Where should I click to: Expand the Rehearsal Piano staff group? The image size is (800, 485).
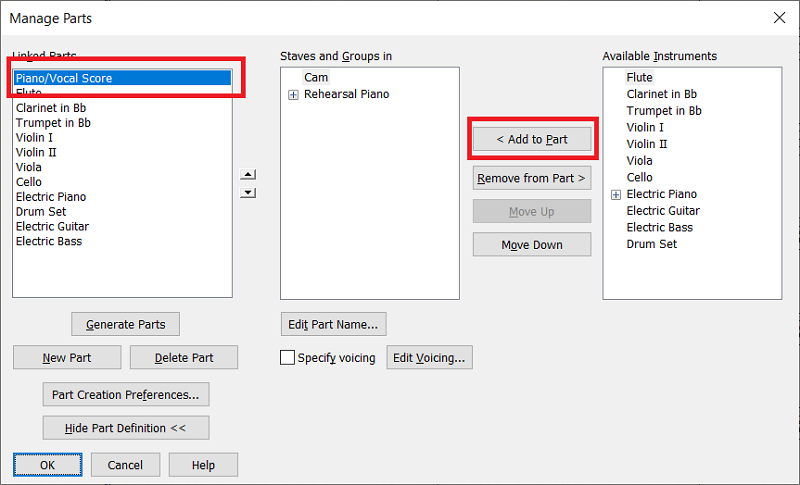point(293,95)
